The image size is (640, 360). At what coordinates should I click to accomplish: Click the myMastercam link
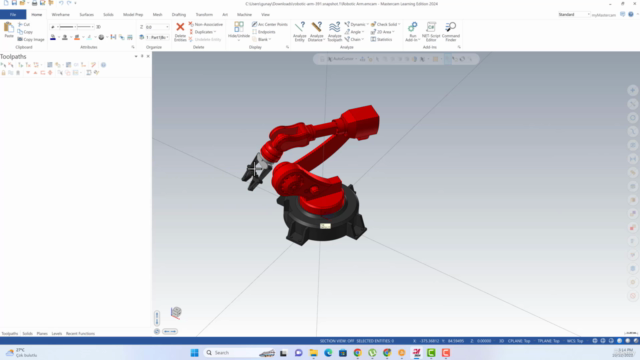603,15
